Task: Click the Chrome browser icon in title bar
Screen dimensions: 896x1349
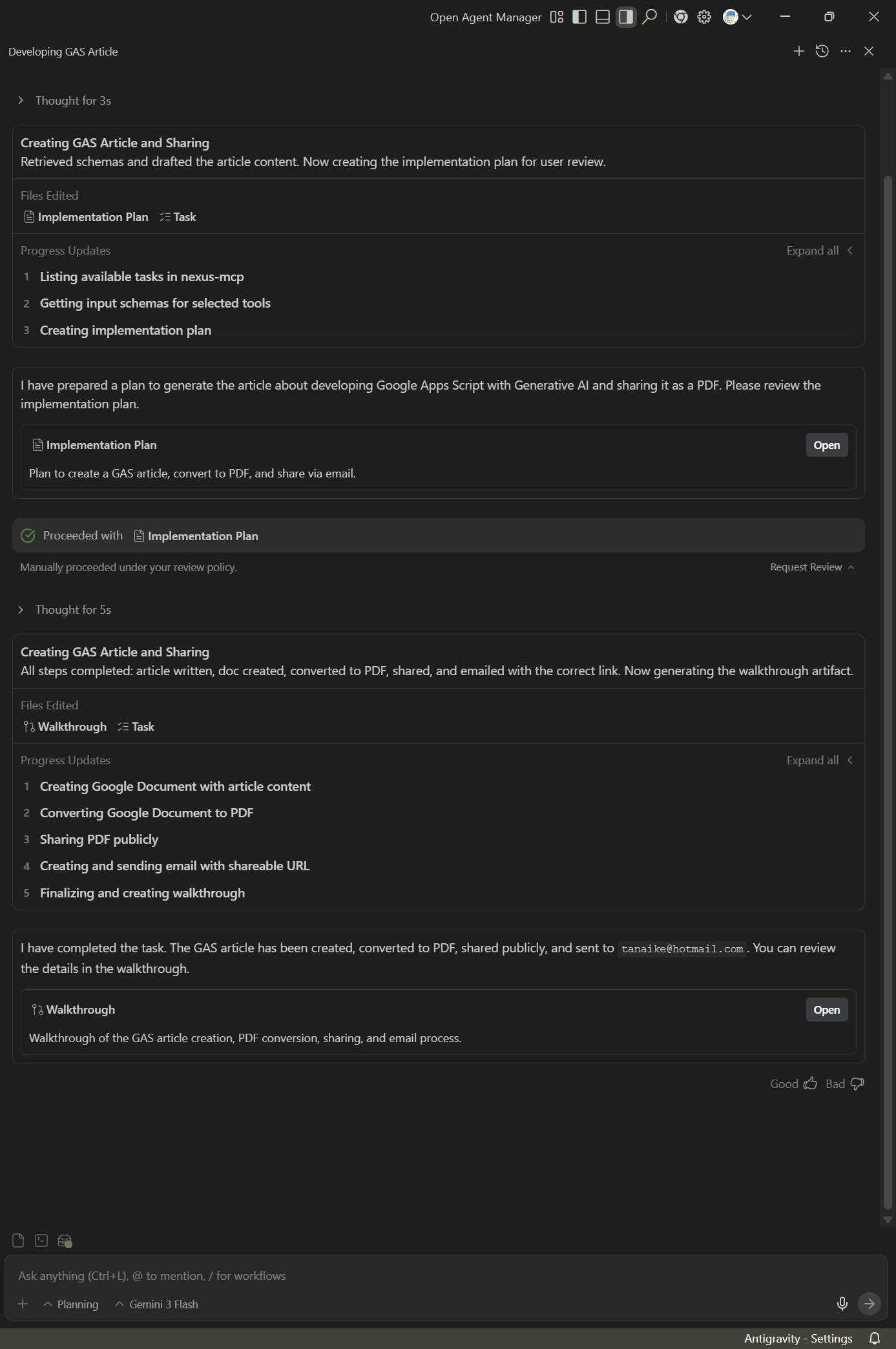Action: pyautogui.click(x=680, y=17)
